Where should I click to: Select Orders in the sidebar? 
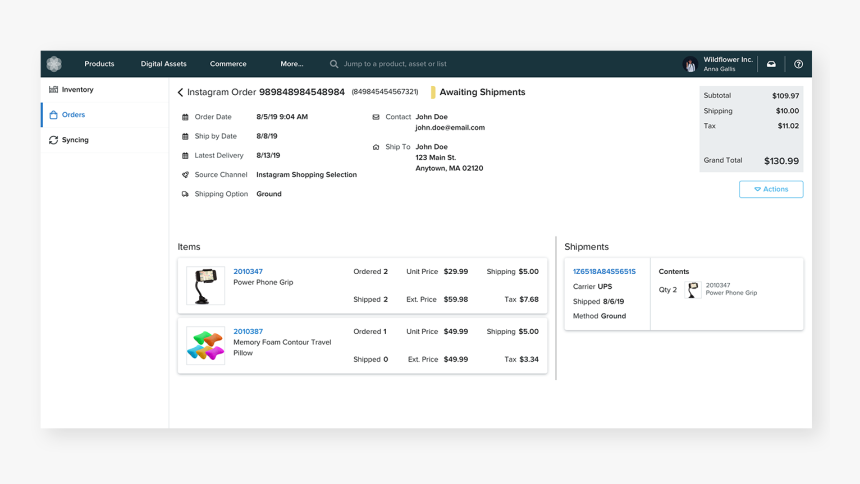point(73,115)
